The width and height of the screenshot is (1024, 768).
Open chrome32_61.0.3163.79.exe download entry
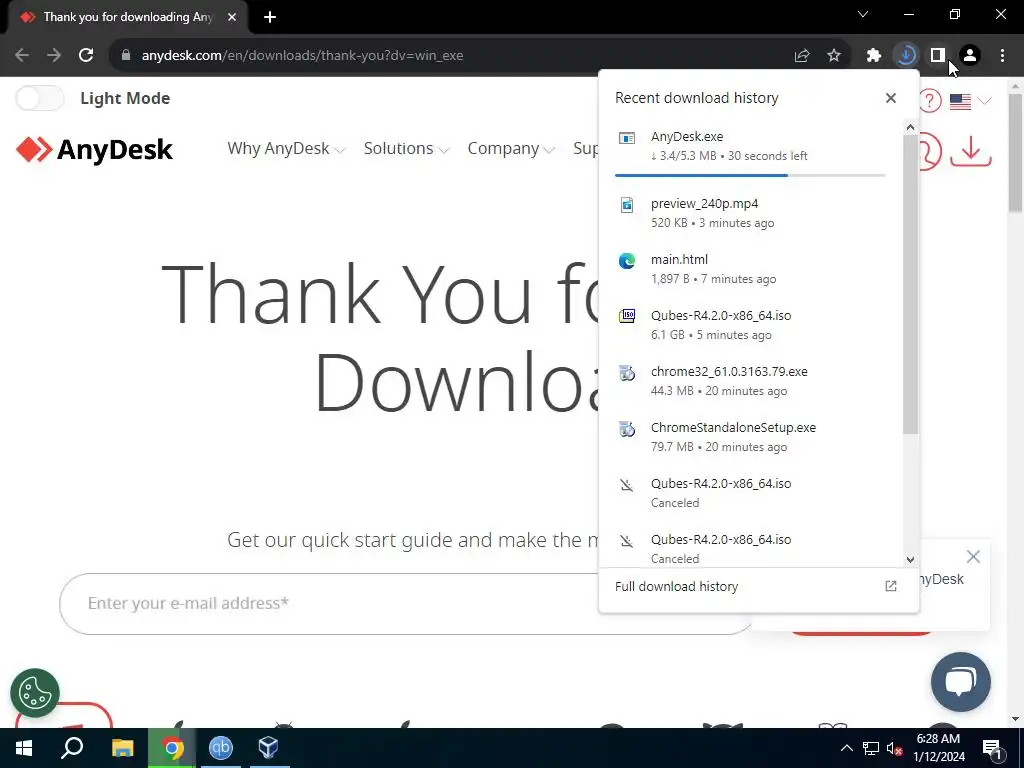pos(750,381)
